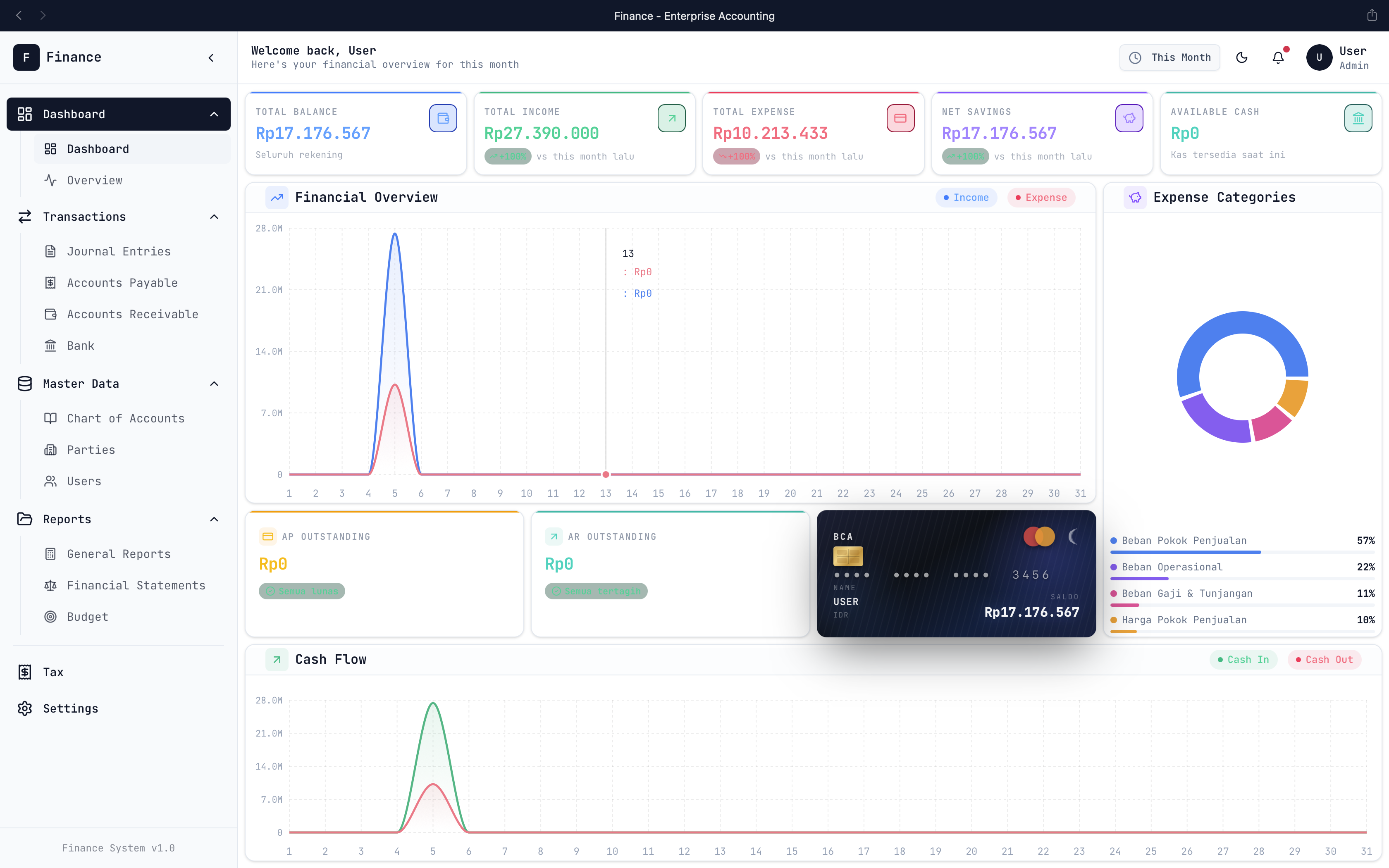Screen dimensions: 1389x868
Task: Collapse the Transactions menu section
Action: (x=214, y=217)
